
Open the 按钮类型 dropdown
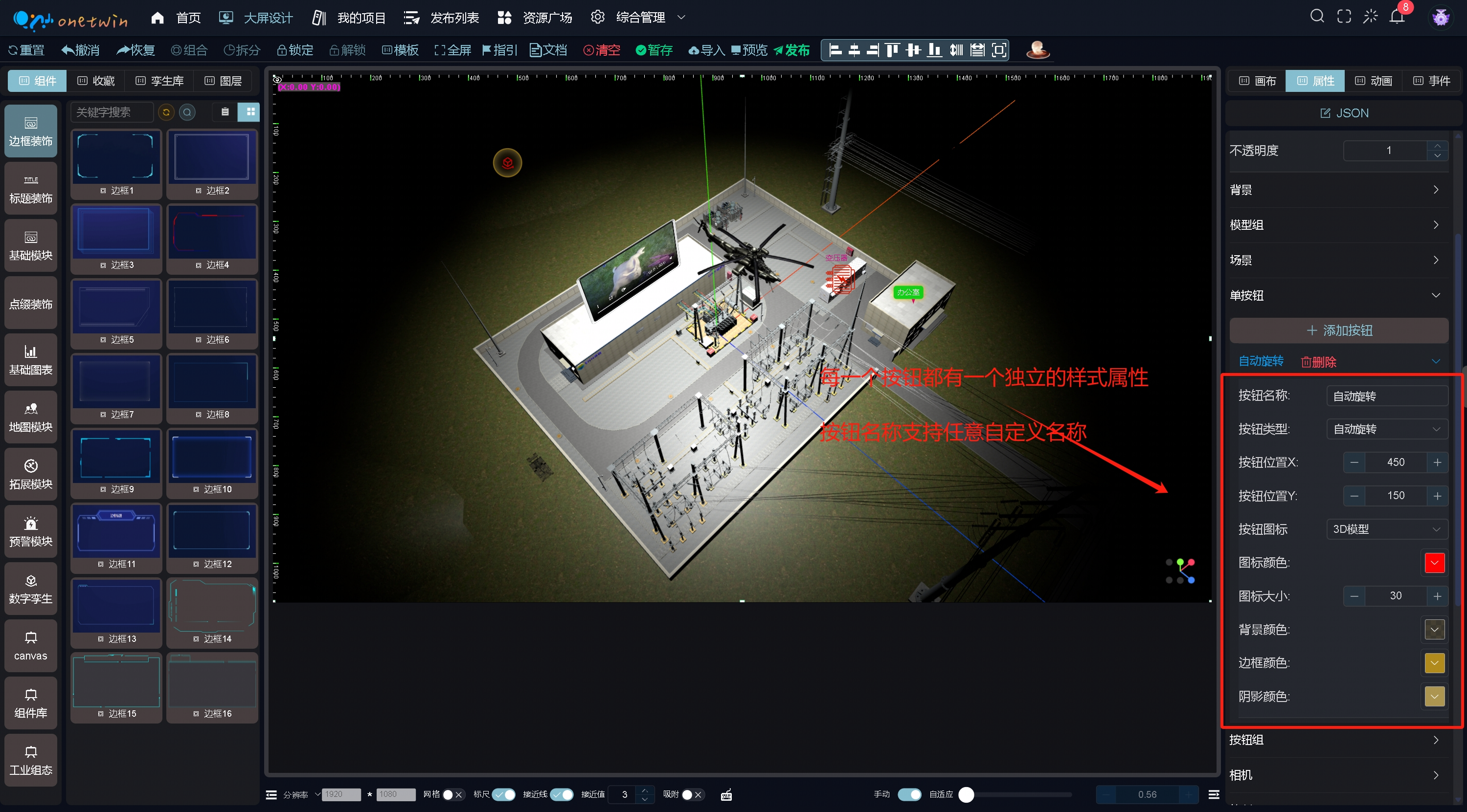[1386, 429]
